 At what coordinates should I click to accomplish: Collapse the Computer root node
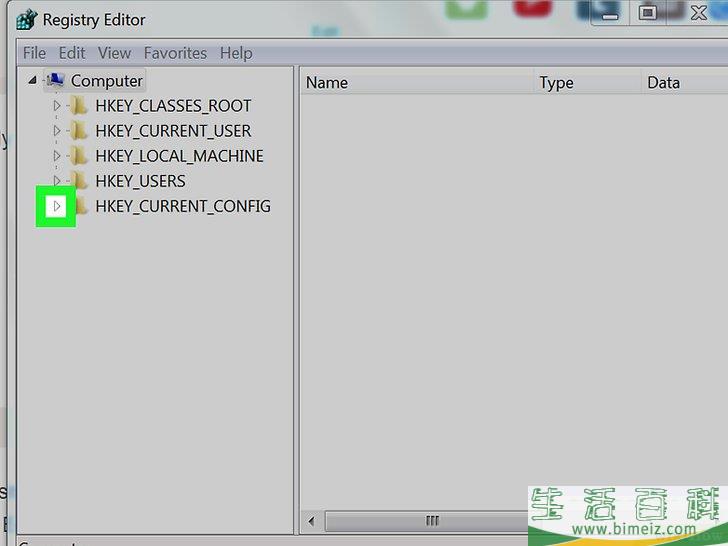32,81
